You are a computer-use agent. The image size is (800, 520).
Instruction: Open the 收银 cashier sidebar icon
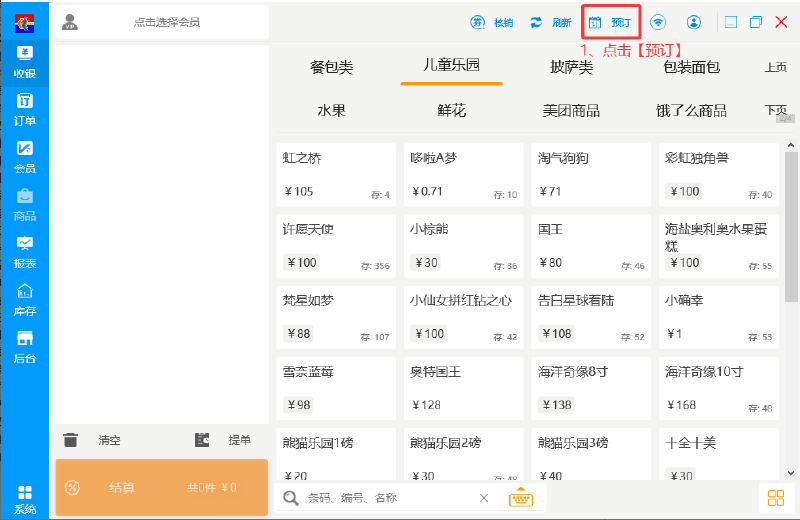pyautogui.click(x=24, y=62)
